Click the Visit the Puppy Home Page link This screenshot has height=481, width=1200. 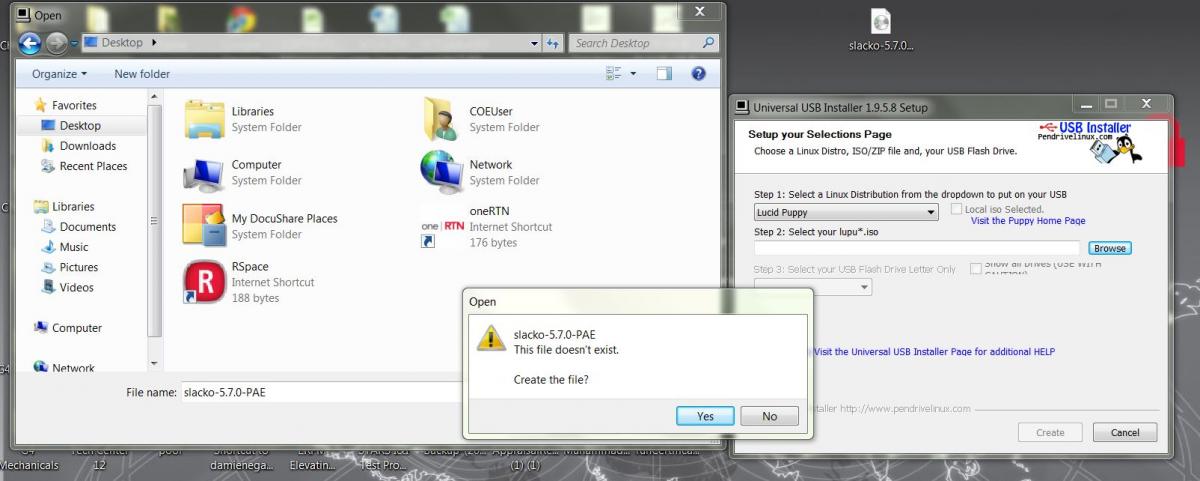(1028, 221)
